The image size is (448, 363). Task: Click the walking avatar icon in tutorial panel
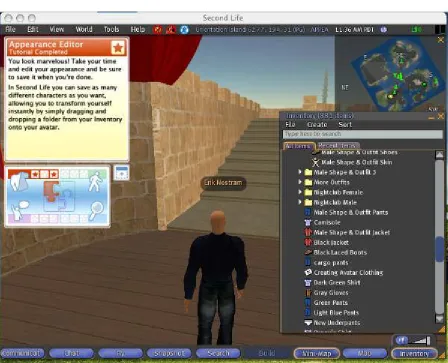[x=96, y=181]
